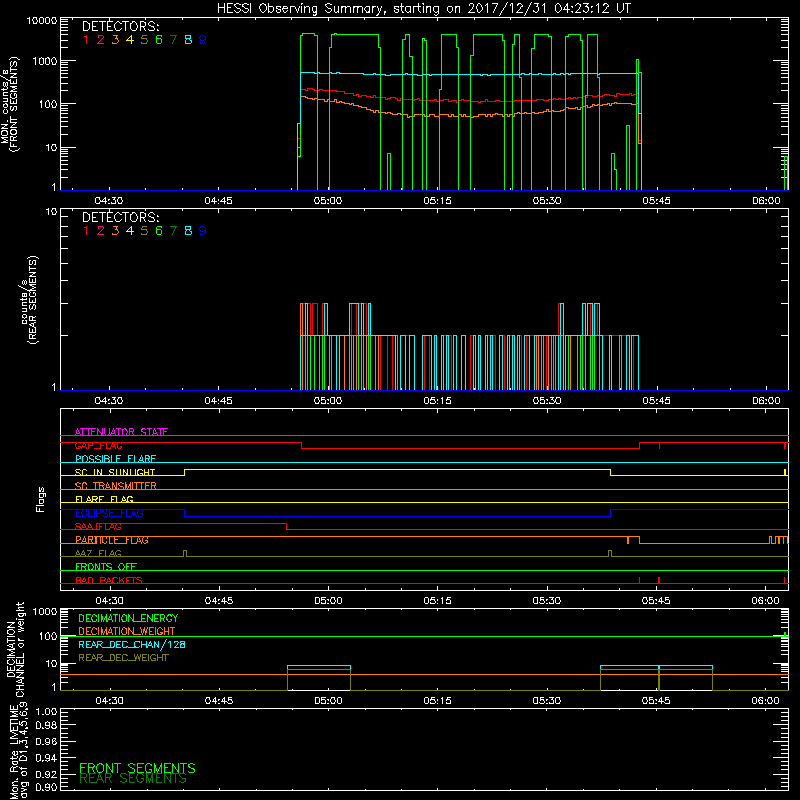Click the REAR_DEC_CHAN/128 legend label
Image resolution: width=800 pixels, height=800 pixels.
132,644
